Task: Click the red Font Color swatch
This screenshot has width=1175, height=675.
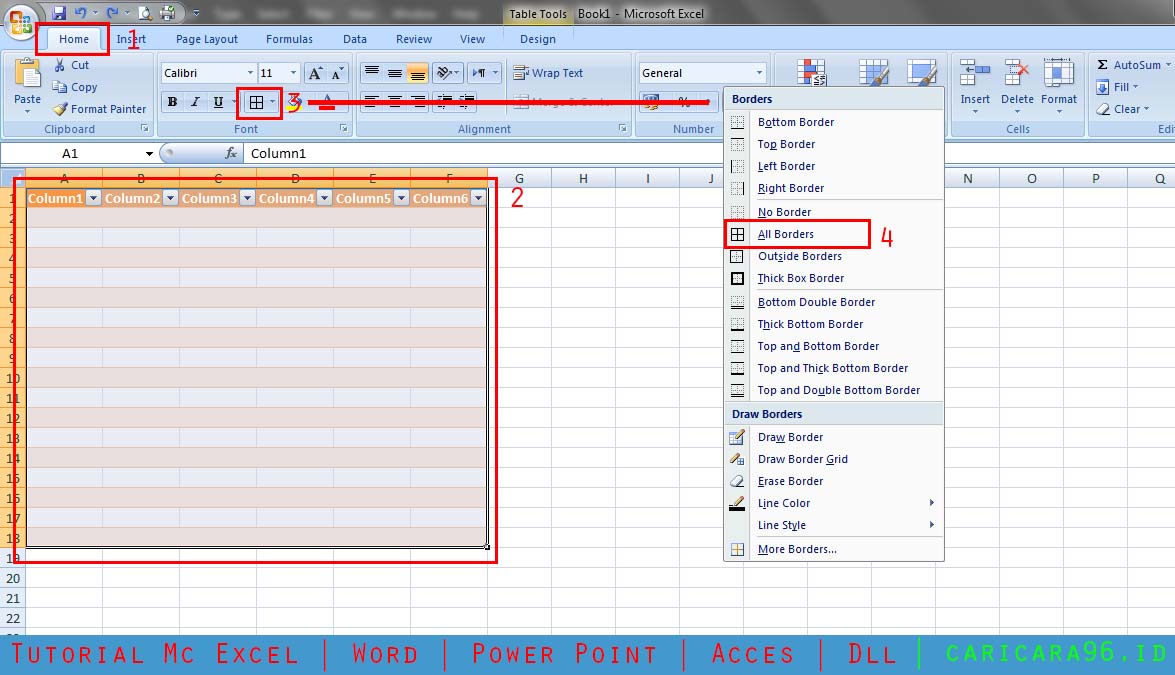Action: 325,101
